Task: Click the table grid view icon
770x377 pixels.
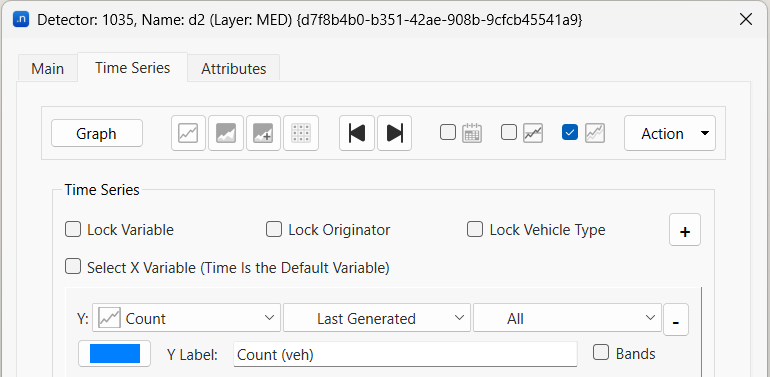Action: 301,133
